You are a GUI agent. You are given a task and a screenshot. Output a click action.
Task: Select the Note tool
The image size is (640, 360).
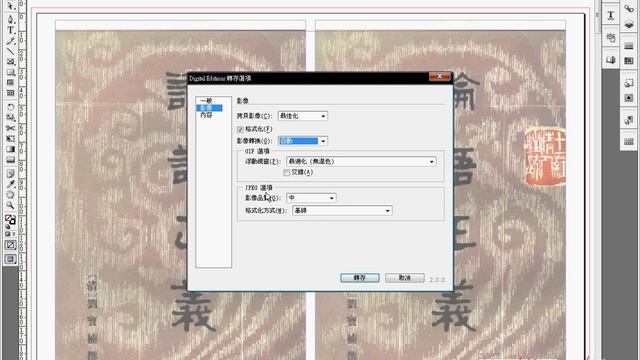(x=10, y=174)
